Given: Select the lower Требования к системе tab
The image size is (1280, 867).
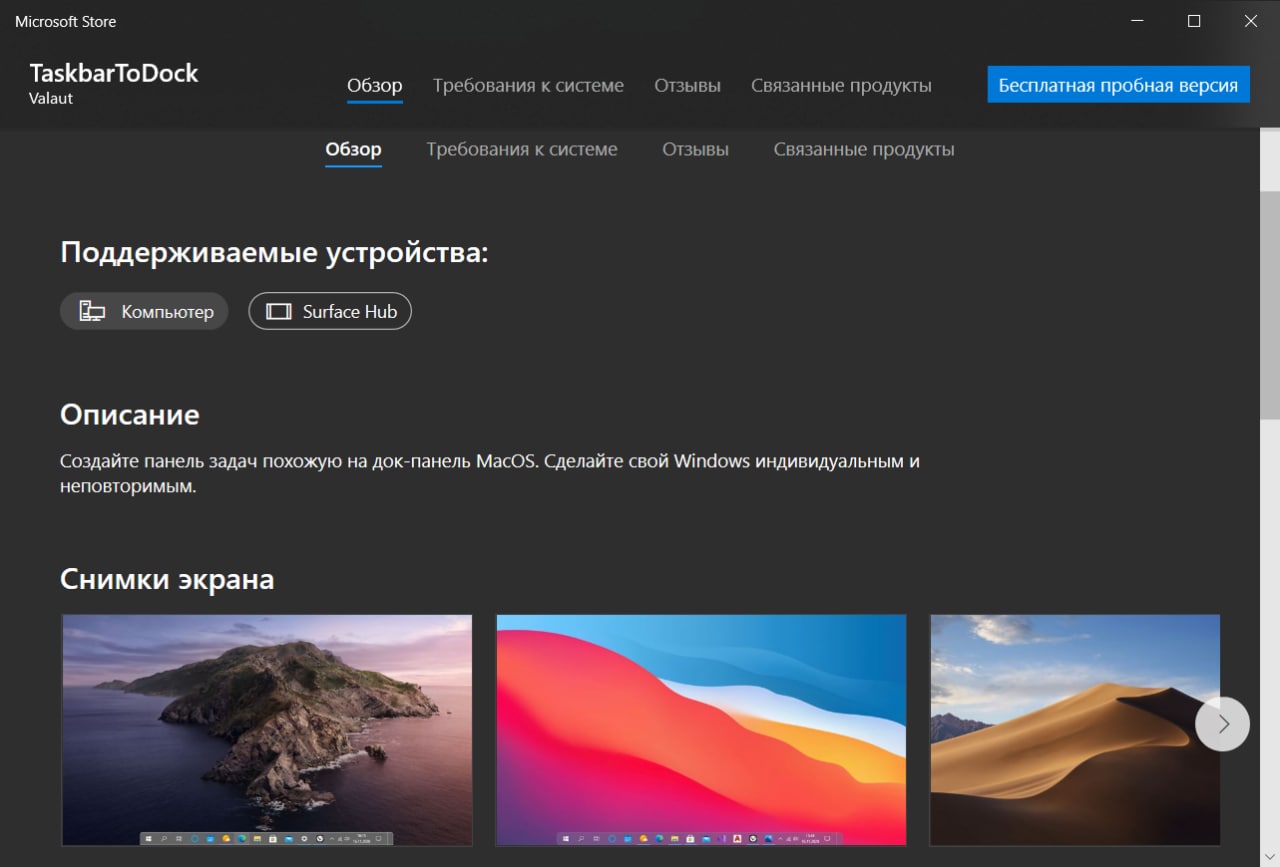Looking at the screenshot, I should [x=522, y=149].
